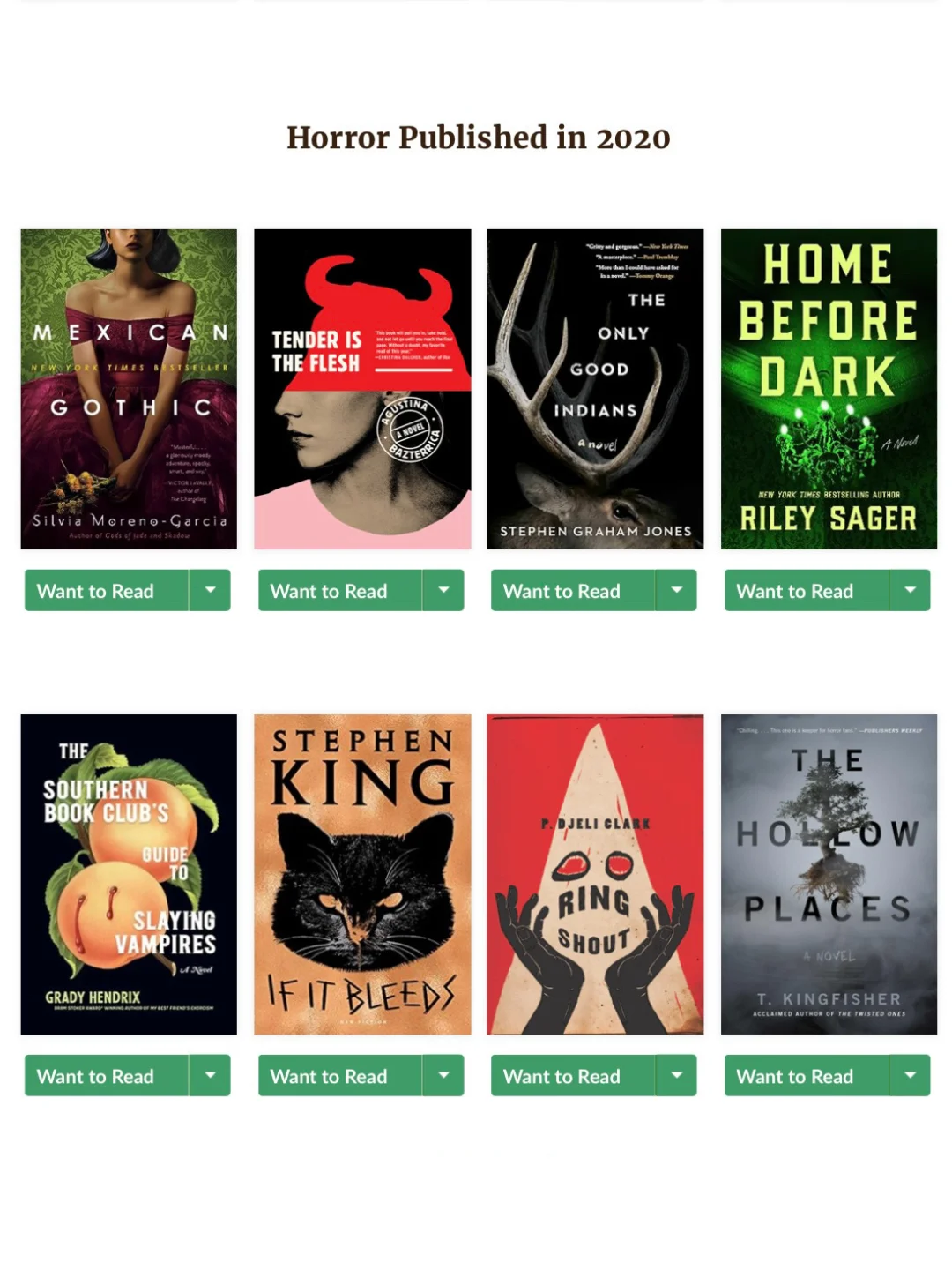Image resolution: width=952 pixels, height=1270 pixels.
Task: Expand shelf dropdown under The Hollow Places
Action: [910, 1075]
